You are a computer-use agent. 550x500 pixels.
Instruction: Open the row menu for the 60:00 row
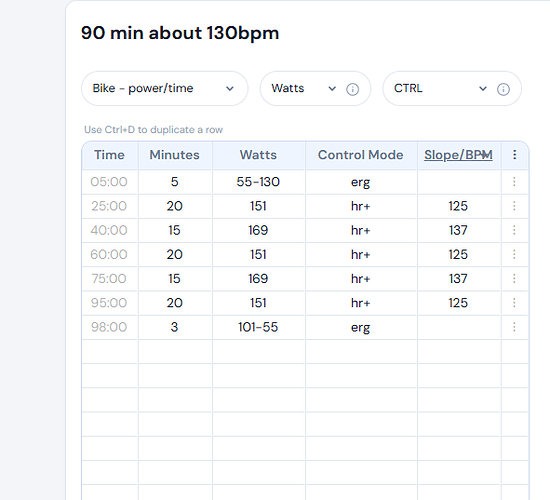coord(514,254)
